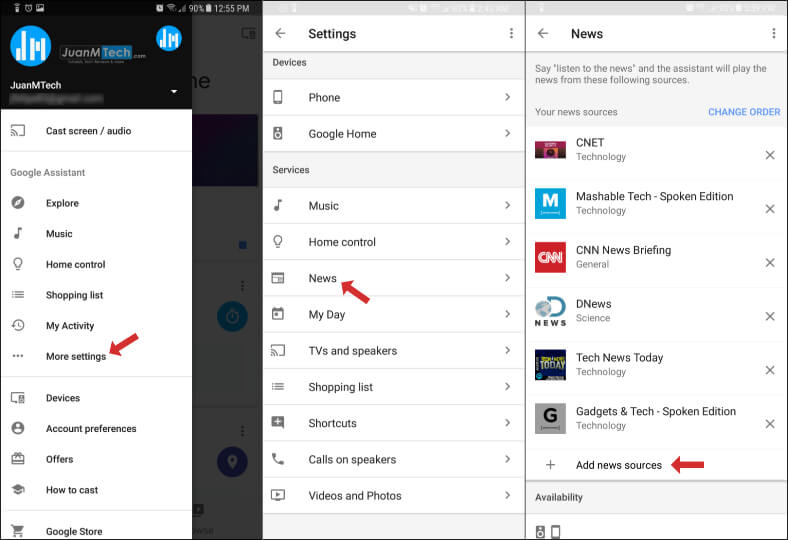
Task: Remove Gadgets & Tech - Spoken Edition
Action: [770, 424]
